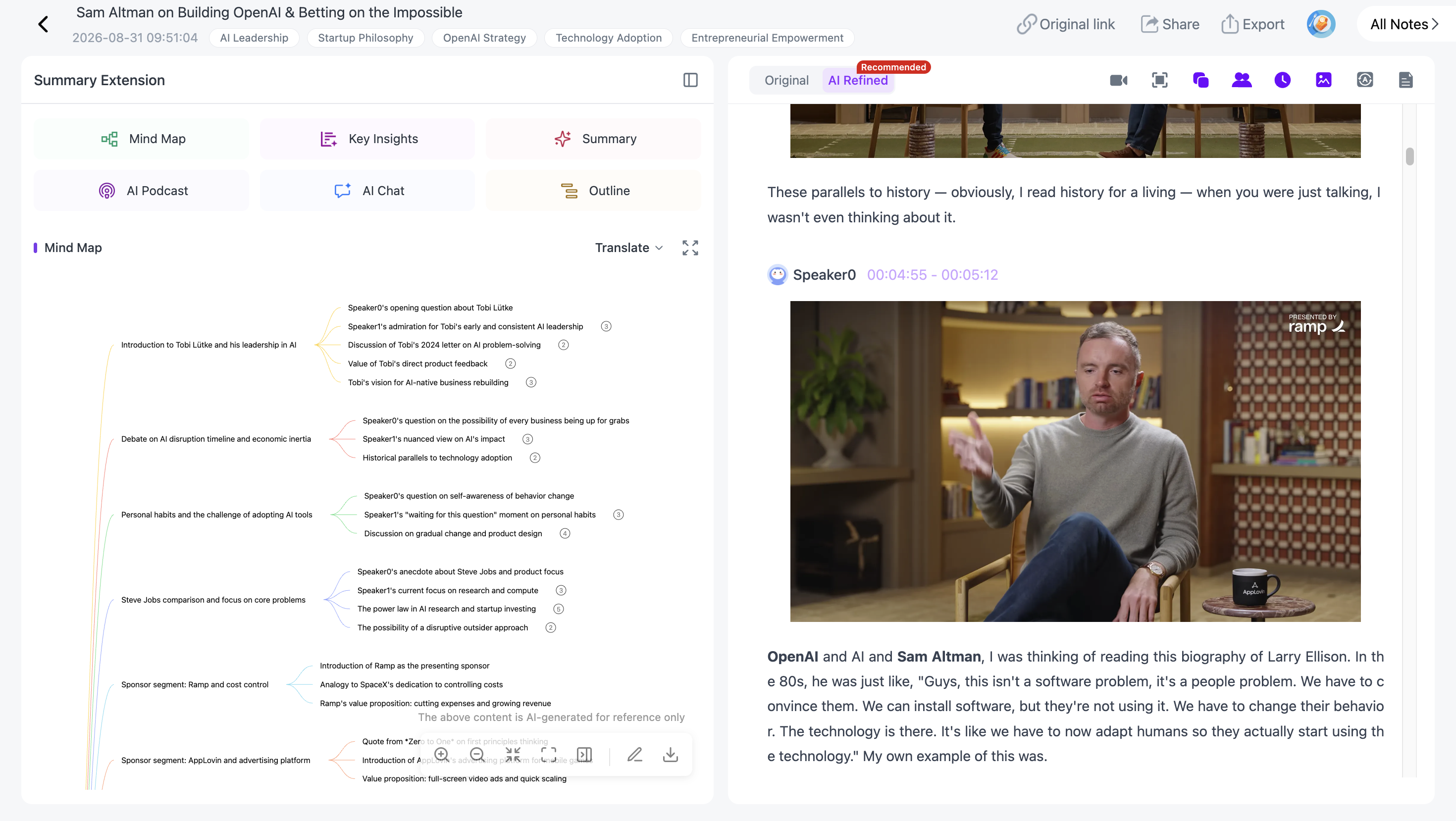Image resolution: width=1456 pixels, height=821 pixels.
Task: Click the Export button
Action: [x=1252, y=24]
